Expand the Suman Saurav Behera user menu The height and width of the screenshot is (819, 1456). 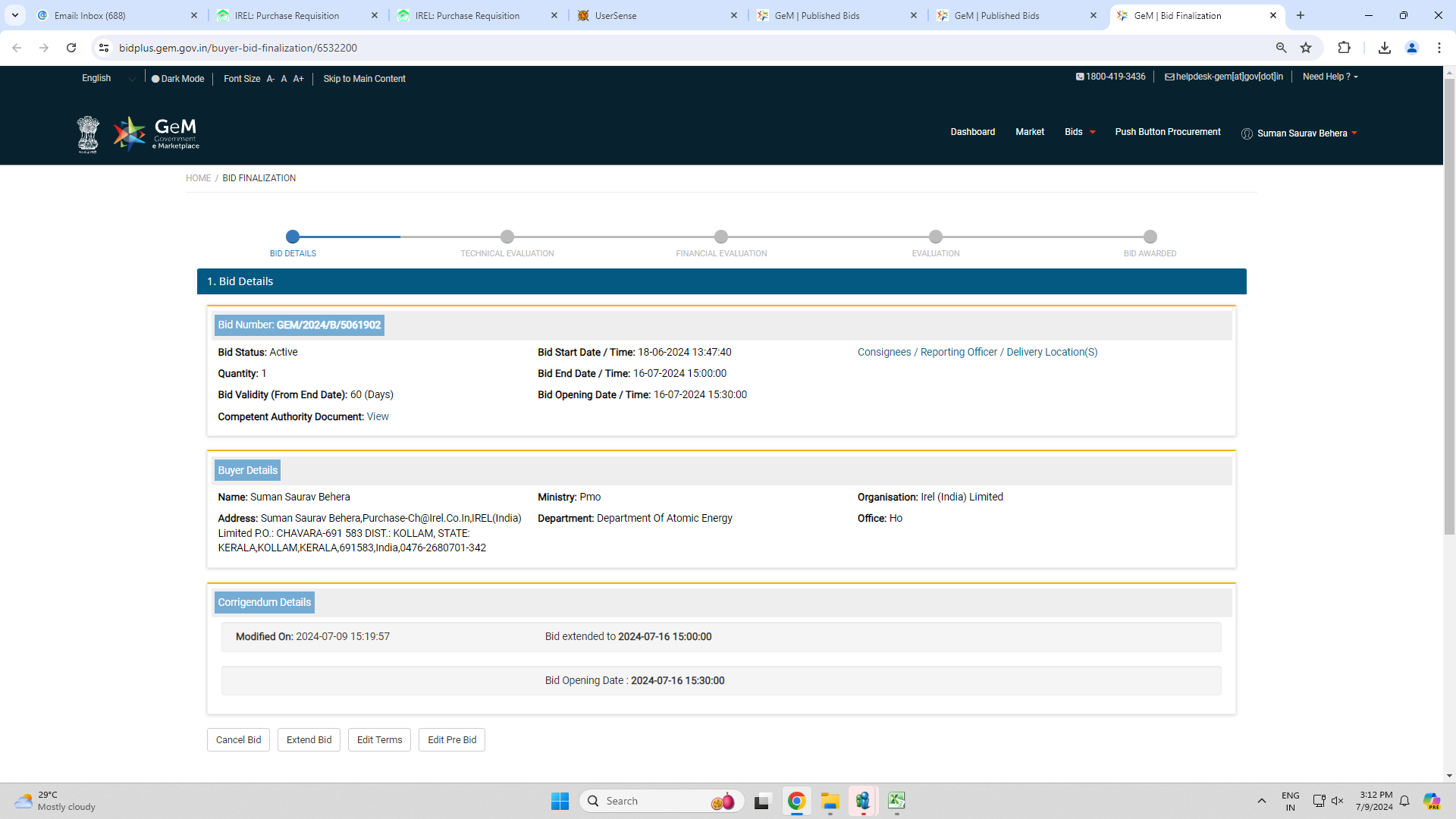1301,133
